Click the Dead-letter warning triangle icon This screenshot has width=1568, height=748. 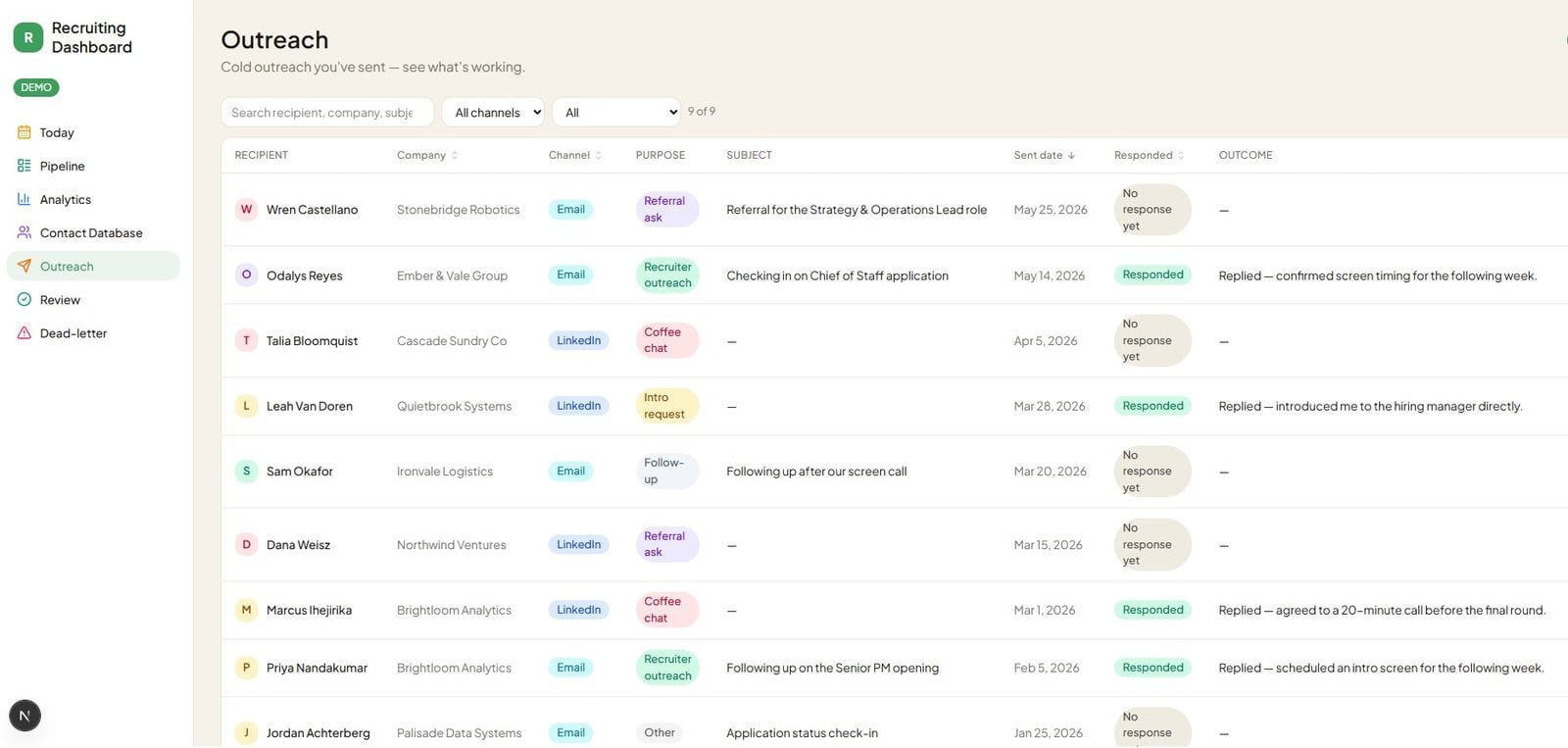pos(24,333)
